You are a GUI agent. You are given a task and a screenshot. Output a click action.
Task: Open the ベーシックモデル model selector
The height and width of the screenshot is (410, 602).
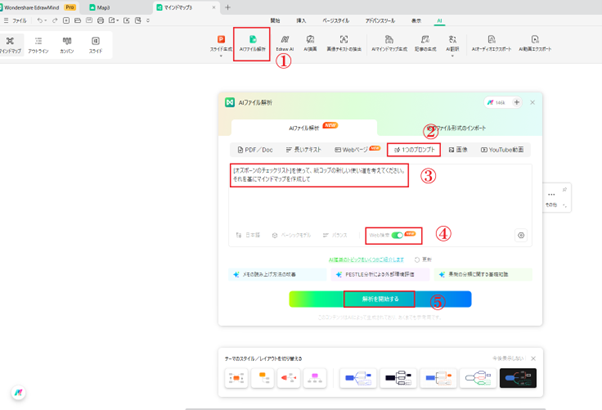(x=291, y=235)
